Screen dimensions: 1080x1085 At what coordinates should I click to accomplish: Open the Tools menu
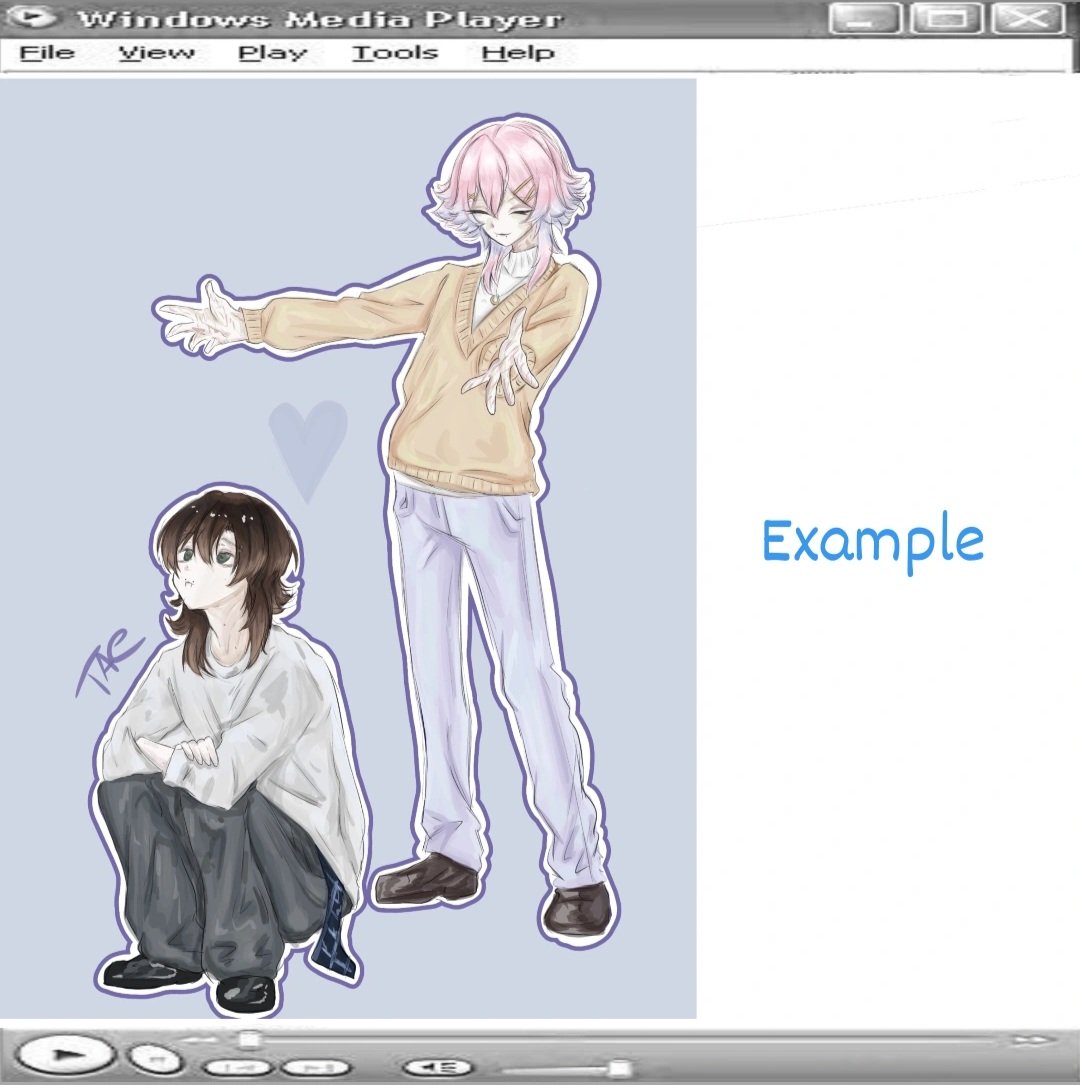coord(395,53)
